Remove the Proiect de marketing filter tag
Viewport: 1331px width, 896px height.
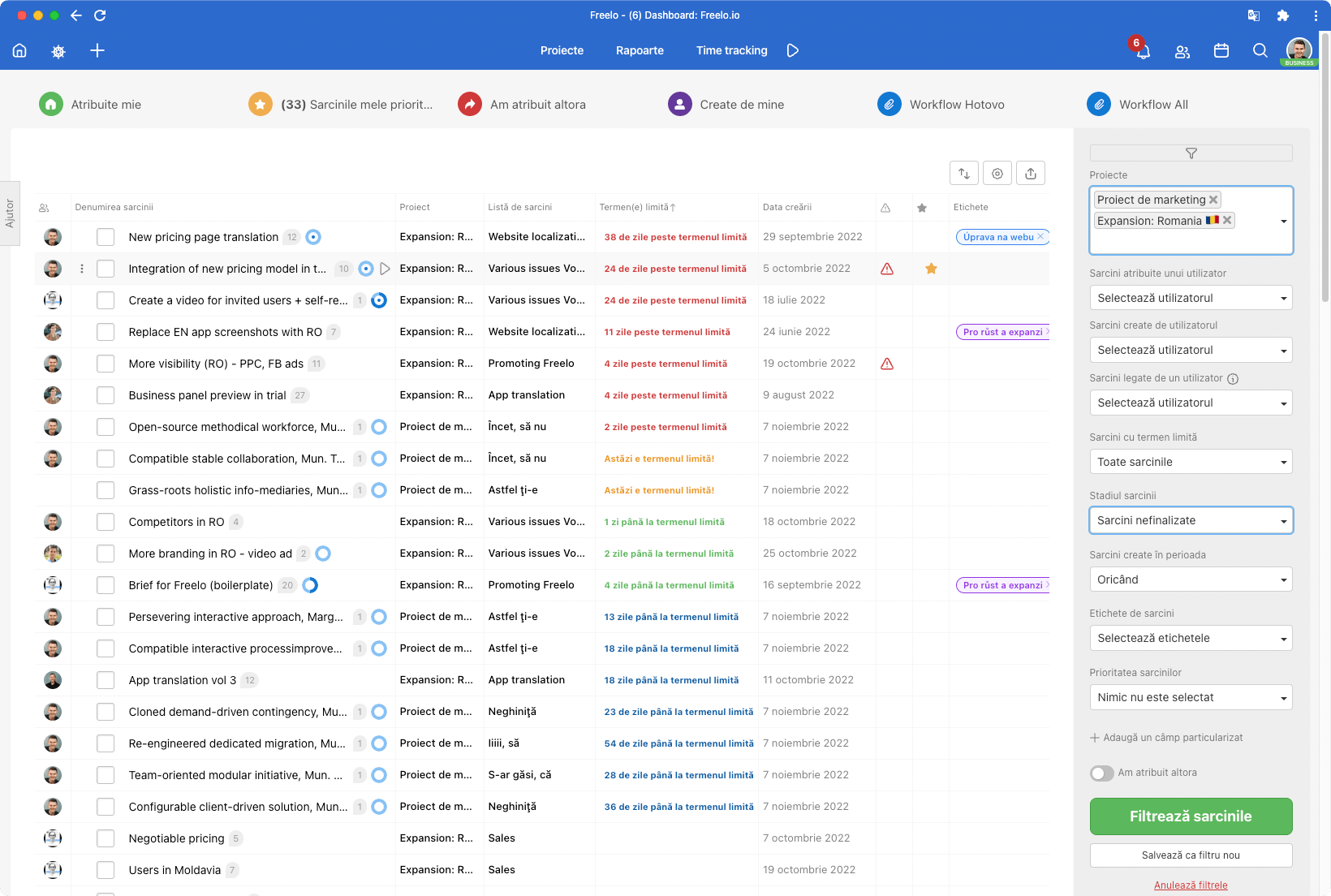tap(1213, 200)
